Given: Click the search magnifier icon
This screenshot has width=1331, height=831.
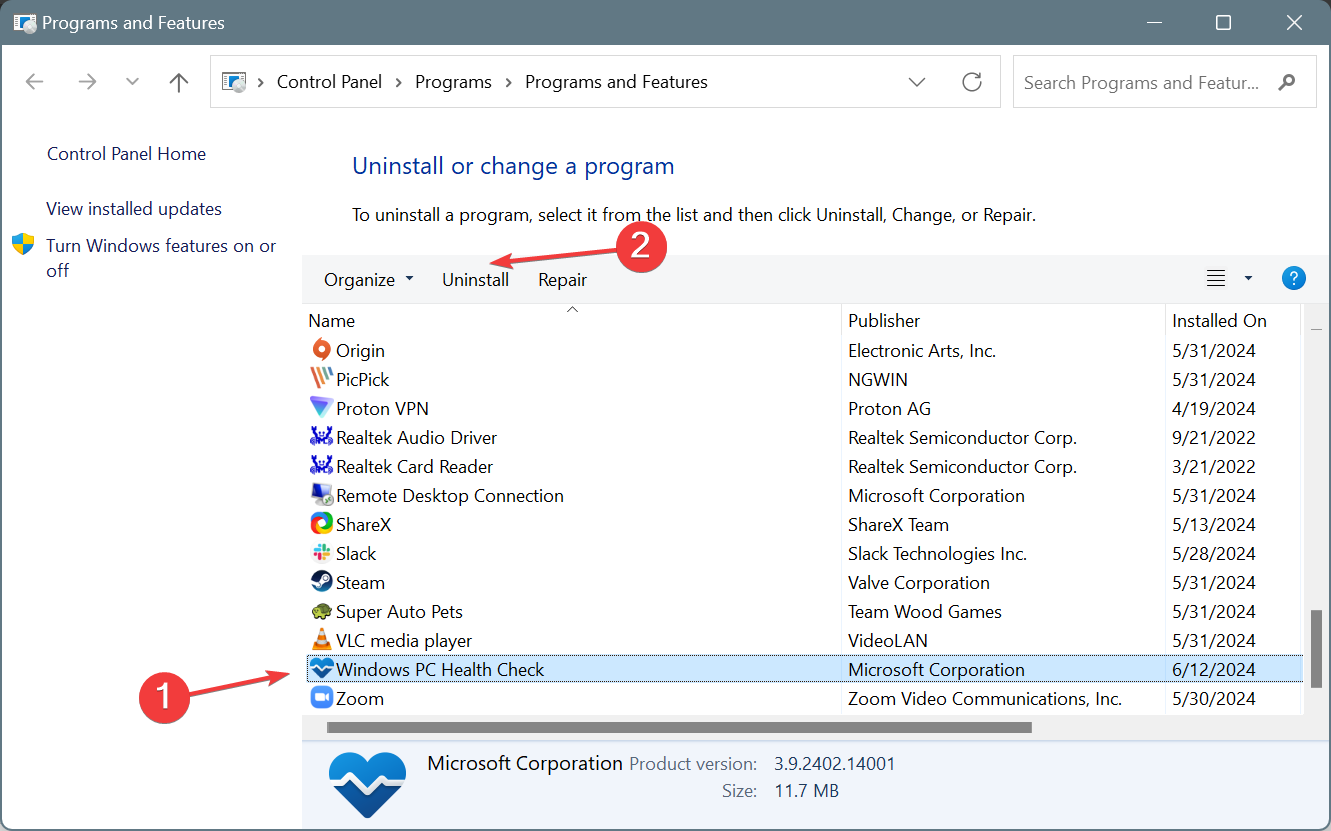Looking at the screenshot, I should [x=1287, y=82].
